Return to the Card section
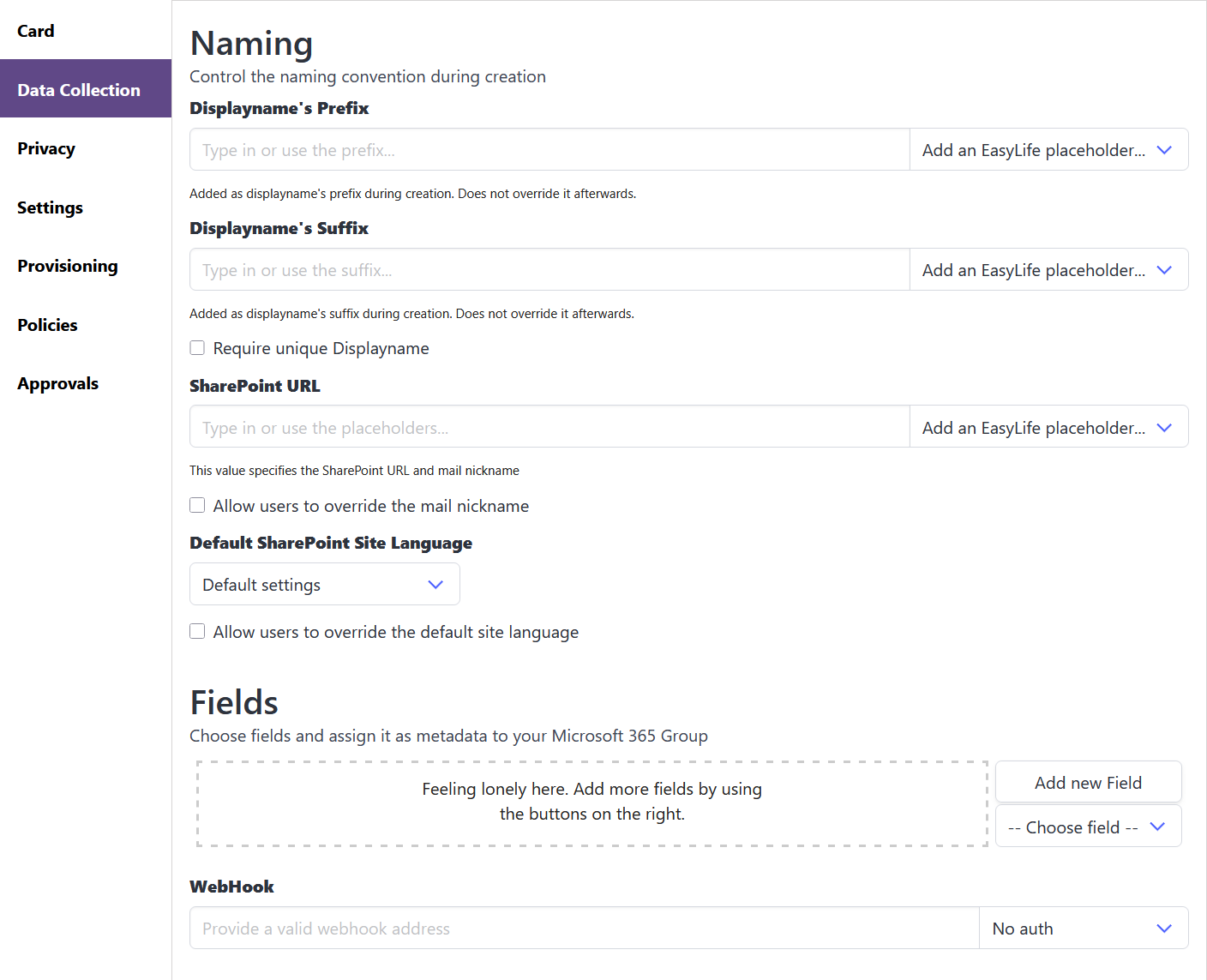Viewport: 1207px width, 980px height. click(36, 30)
